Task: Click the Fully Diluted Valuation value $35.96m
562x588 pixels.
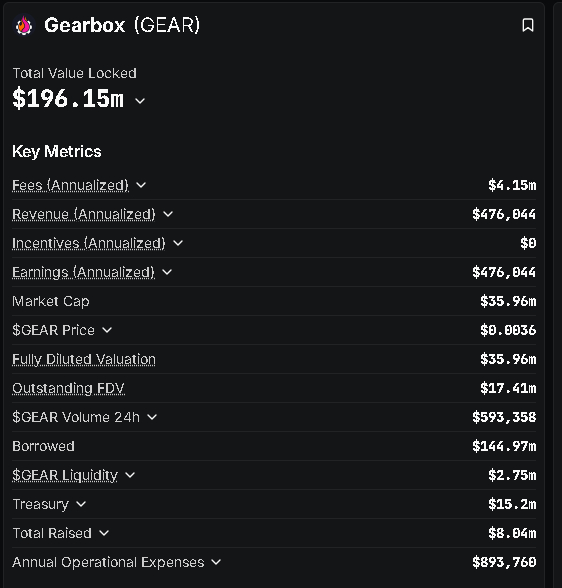Action: [508, 359]
